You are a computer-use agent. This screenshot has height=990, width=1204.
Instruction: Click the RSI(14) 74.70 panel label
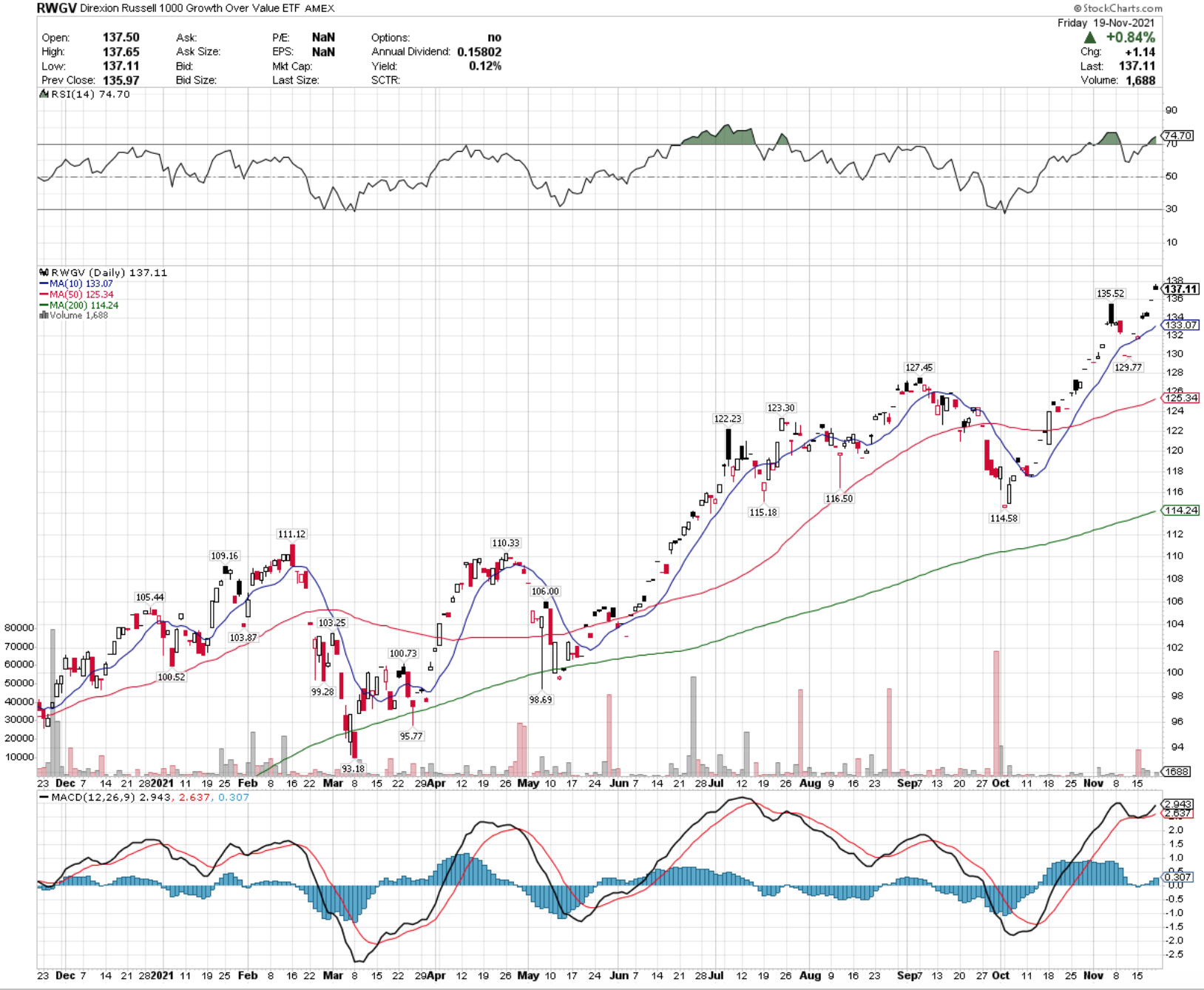coord(90,94)
